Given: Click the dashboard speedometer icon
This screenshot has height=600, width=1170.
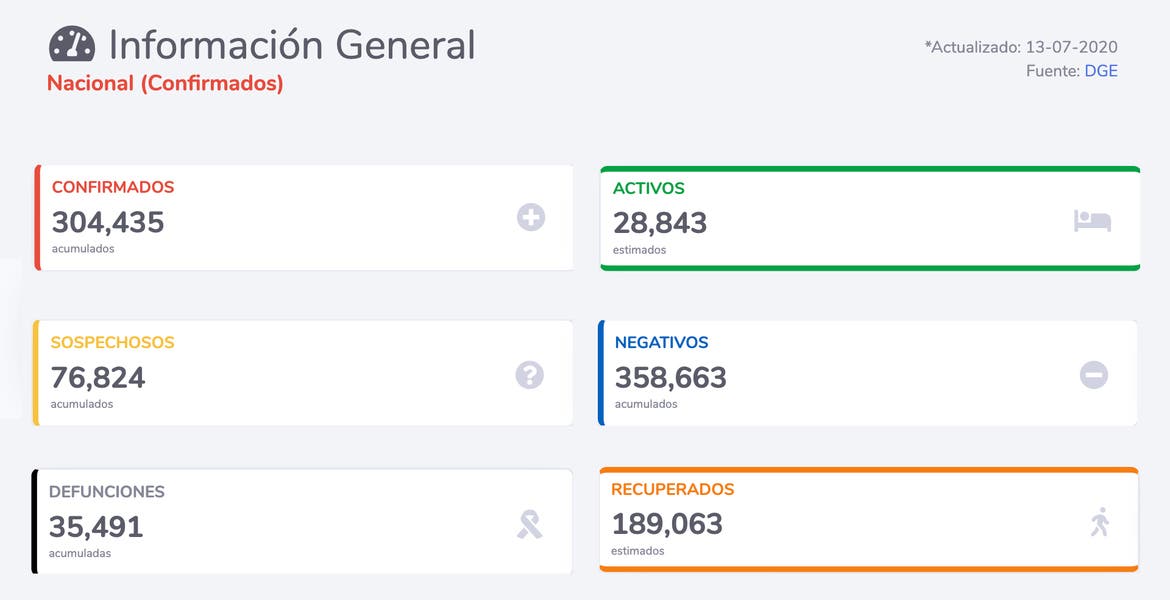Looking at the screenshot, I should pyautogui.click(x=72, y=45).
